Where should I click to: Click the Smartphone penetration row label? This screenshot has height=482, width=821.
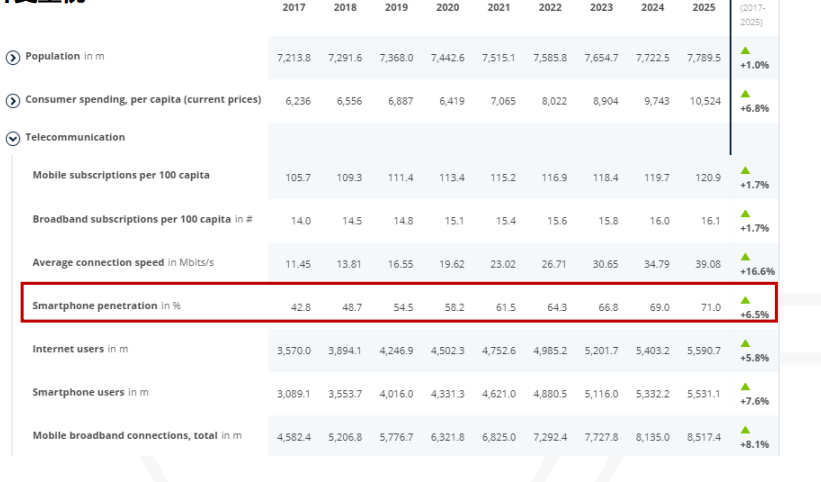pos(95,306)
